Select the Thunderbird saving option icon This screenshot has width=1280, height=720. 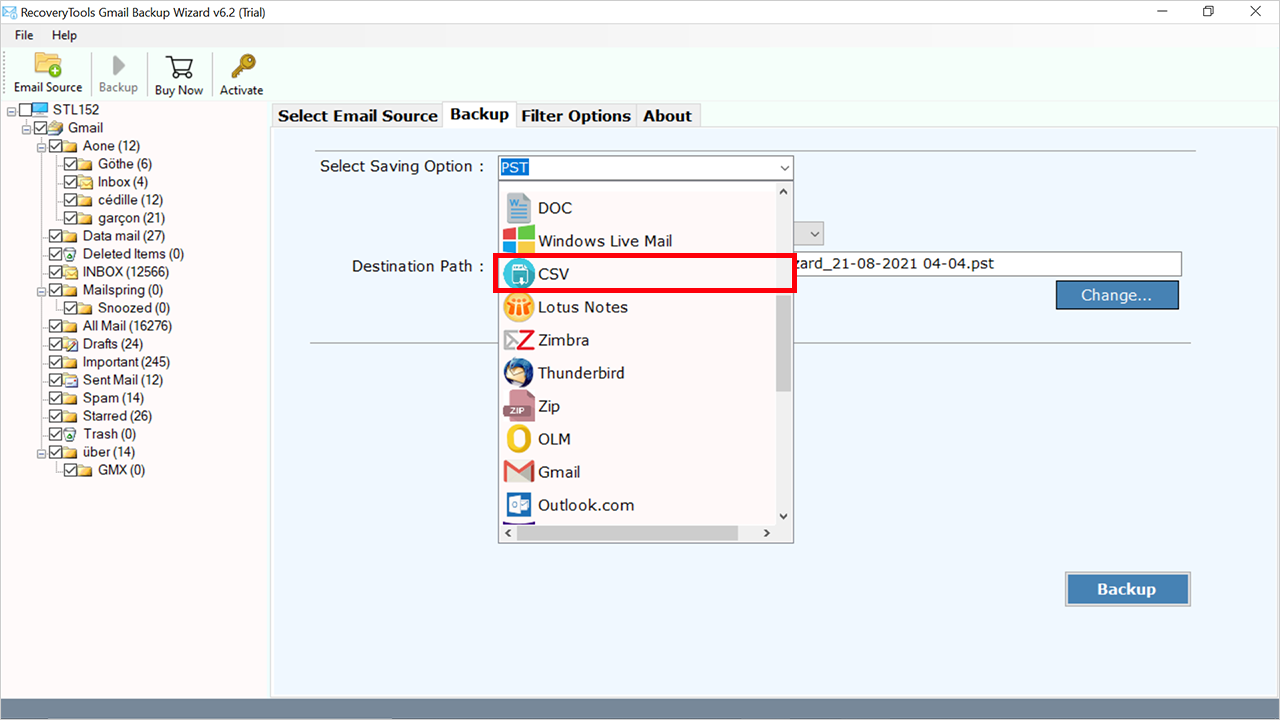click(518, 372)
